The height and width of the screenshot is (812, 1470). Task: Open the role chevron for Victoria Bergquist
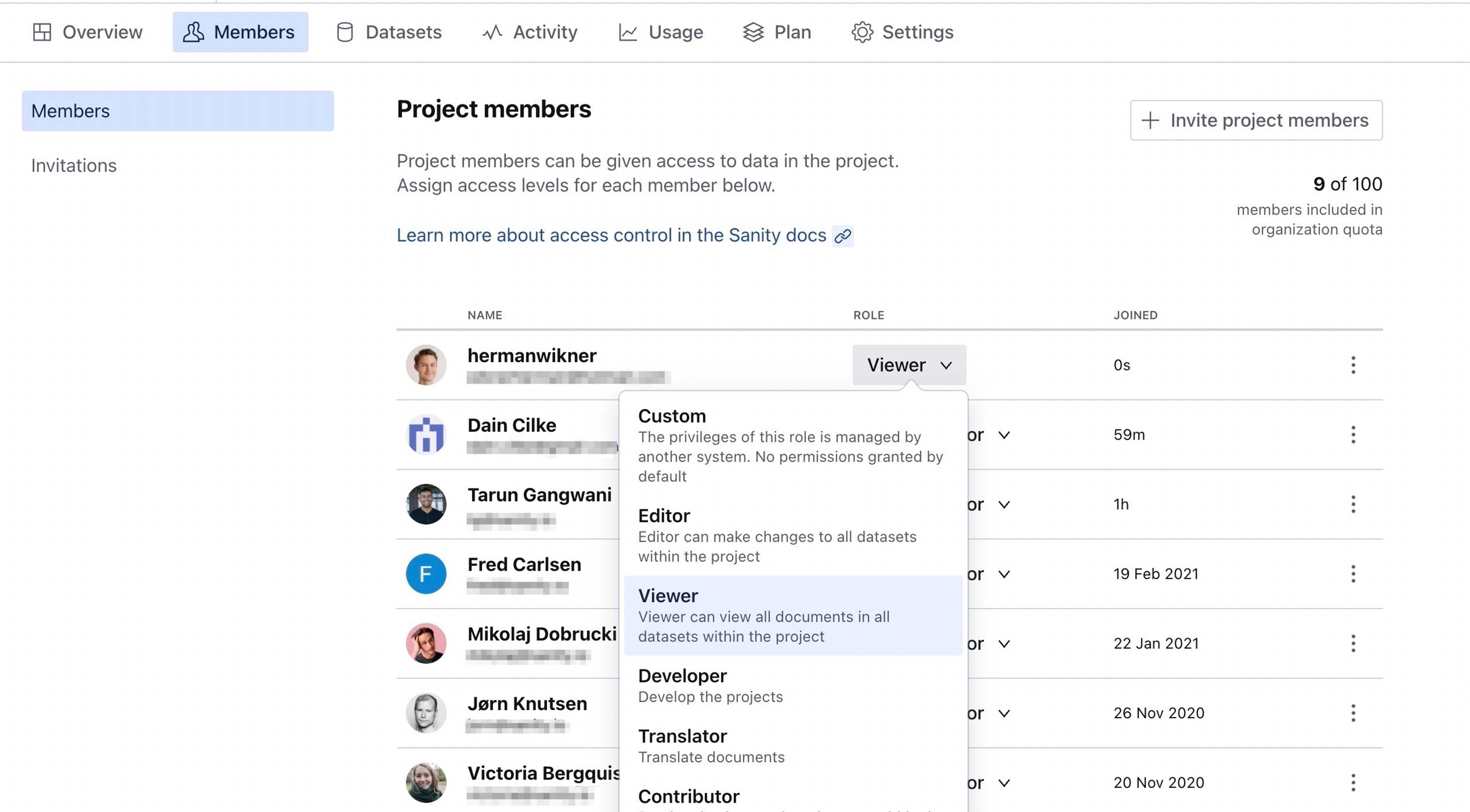point(1004,783)
